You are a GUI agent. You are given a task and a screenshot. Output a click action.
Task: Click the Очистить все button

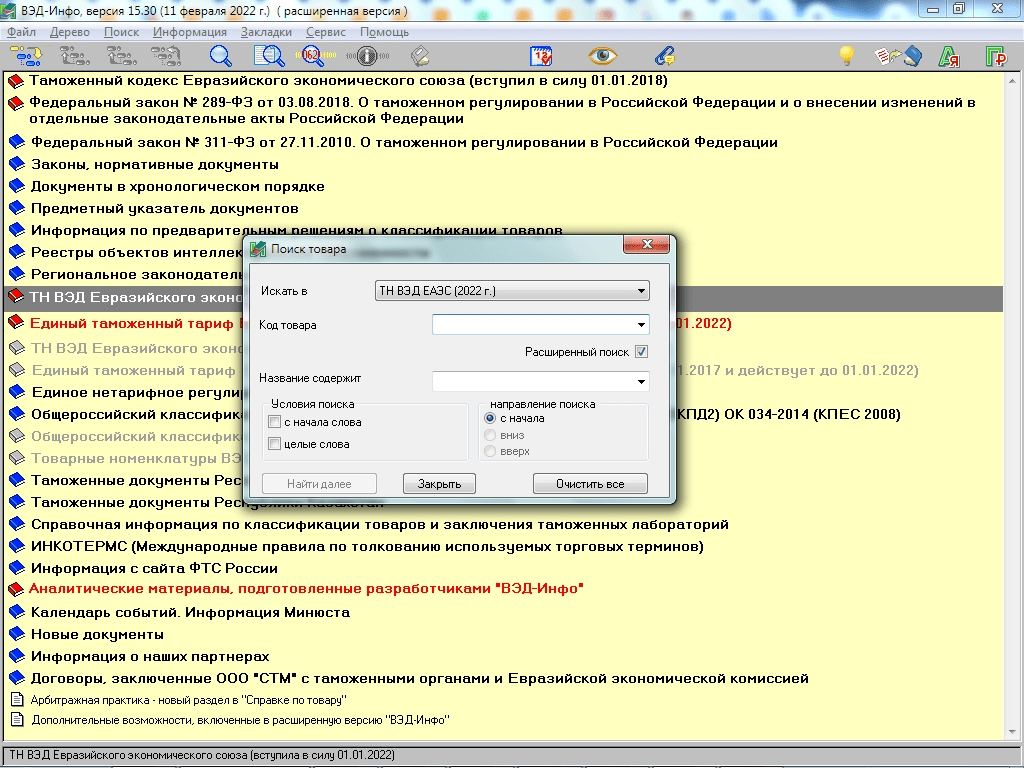(590, 484)
